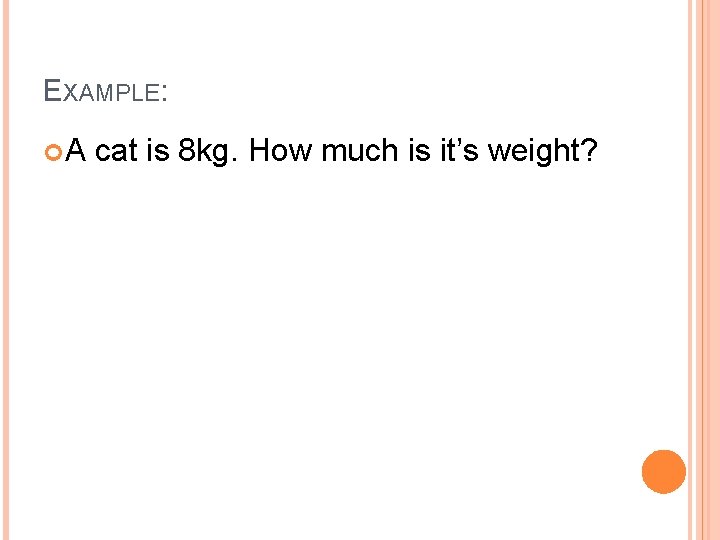The height and width of the screenshot is (540, 720).
Task: Click the word "weight?" at line end
Action: 543,152
